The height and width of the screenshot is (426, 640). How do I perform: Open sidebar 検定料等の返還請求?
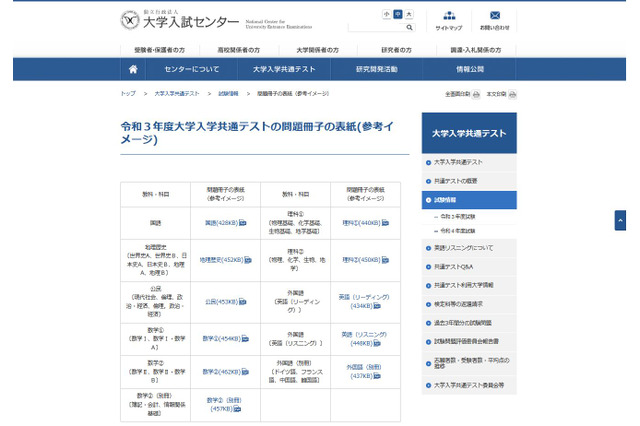469,304
